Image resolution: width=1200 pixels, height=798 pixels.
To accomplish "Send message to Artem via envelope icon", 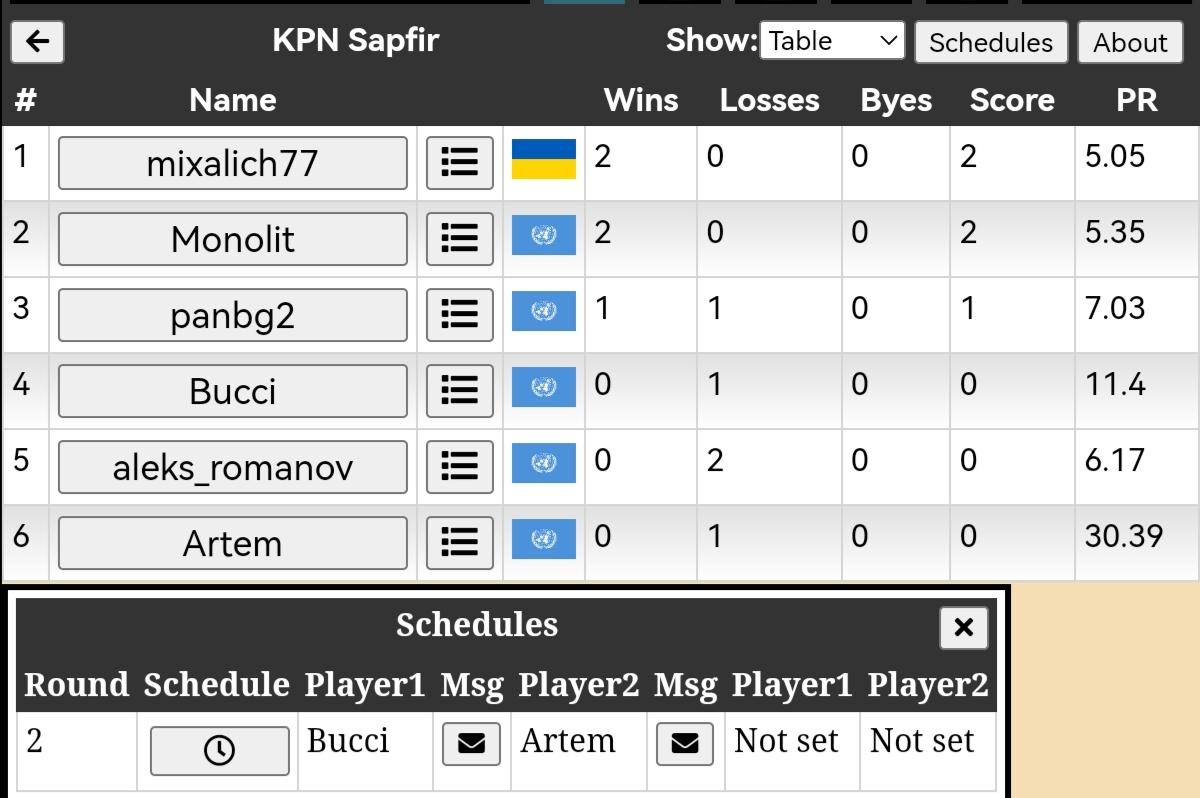I will point(685,744).
